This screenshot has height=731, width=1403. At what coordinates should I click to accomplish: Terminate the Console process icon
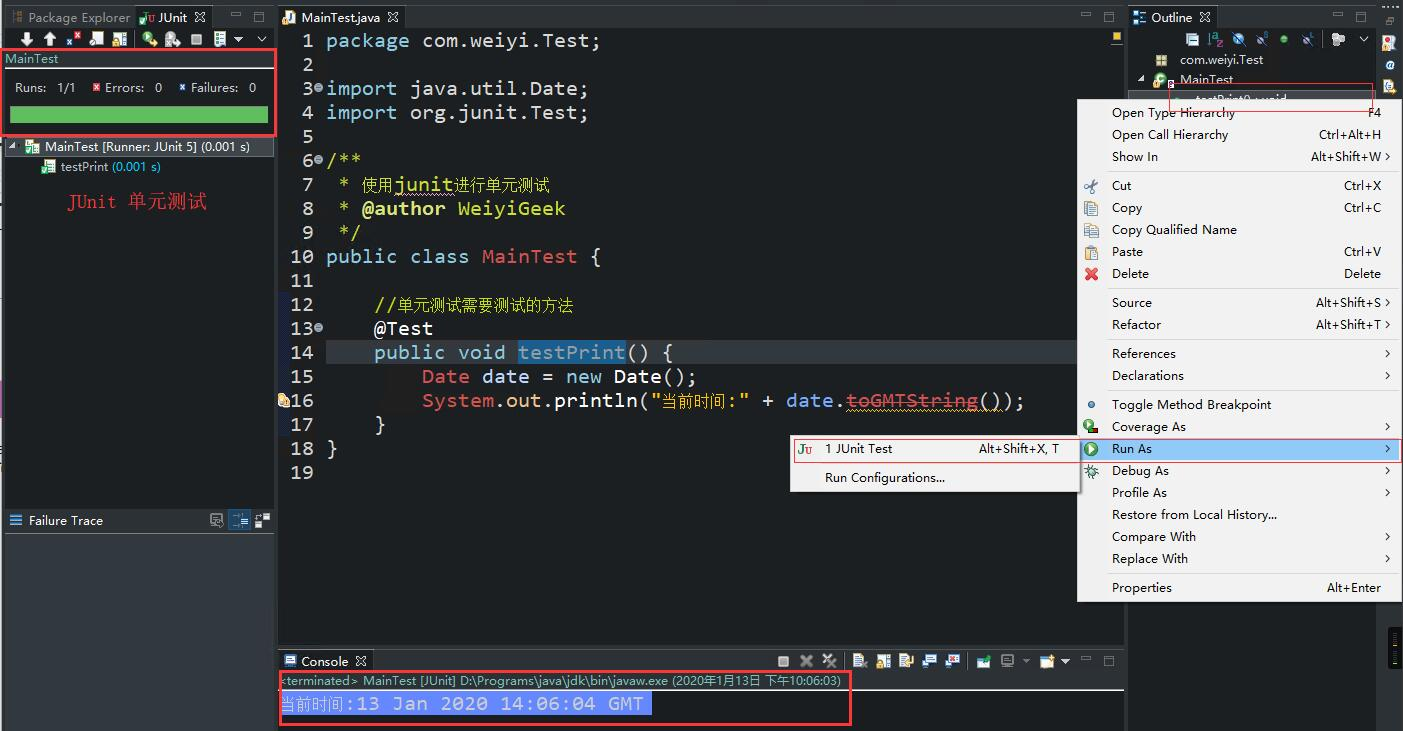(783, 661)
